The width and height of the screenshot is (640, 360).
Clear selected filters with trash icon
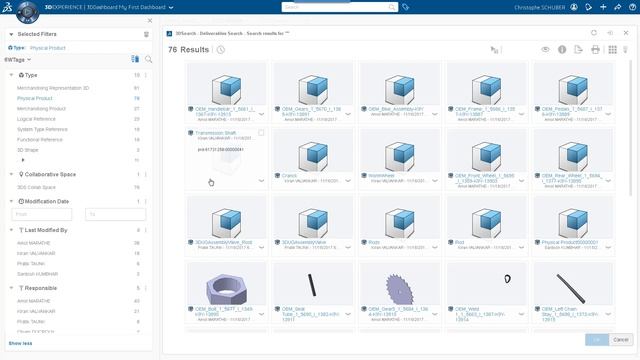tap(146, 34)
